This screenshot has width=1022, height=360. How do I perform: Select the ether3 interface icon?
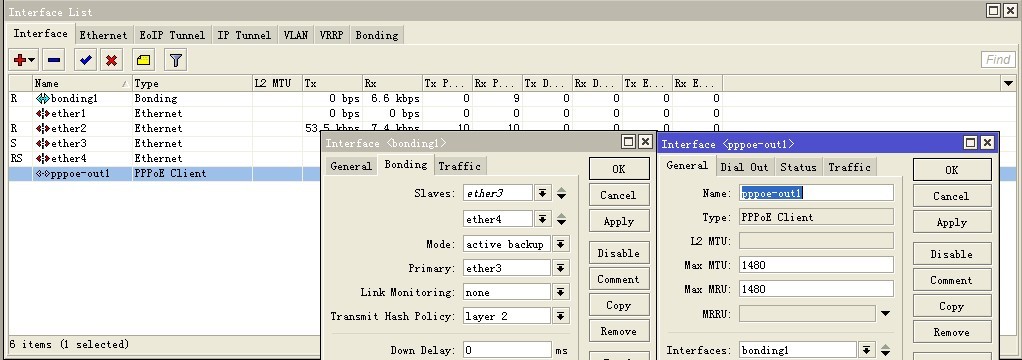(42, 143)
